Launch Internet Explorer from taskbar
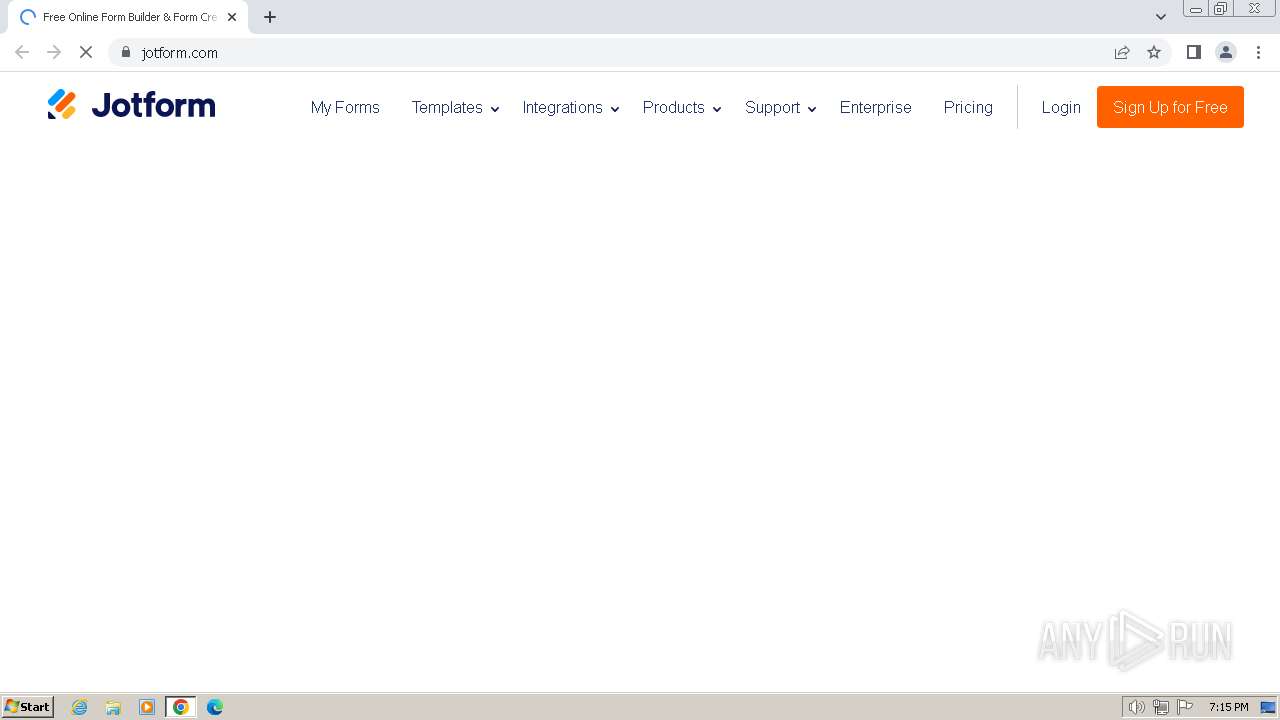 click(80, 707)
